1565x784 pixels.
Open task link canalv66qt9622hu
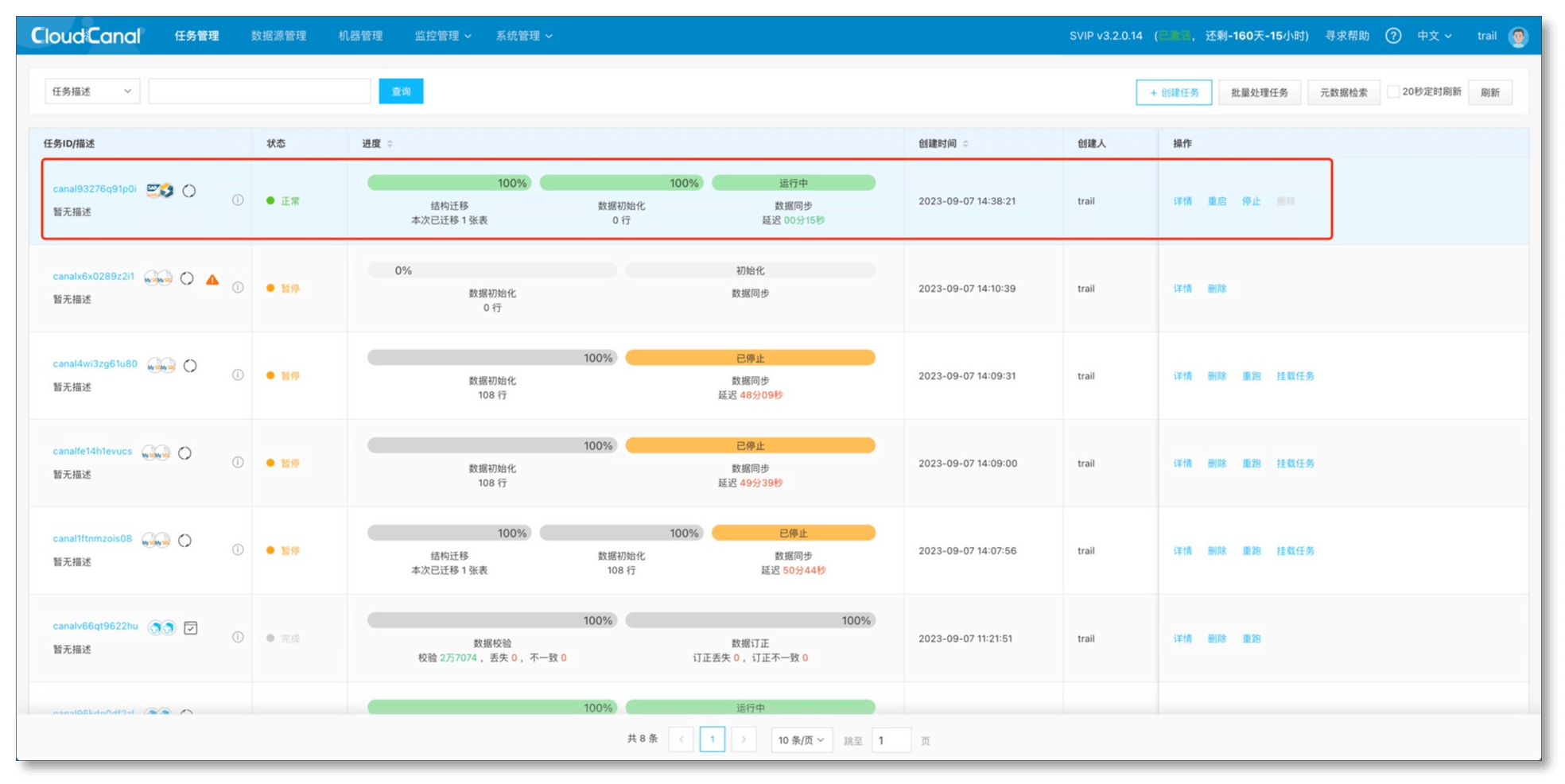coord(95,627)
